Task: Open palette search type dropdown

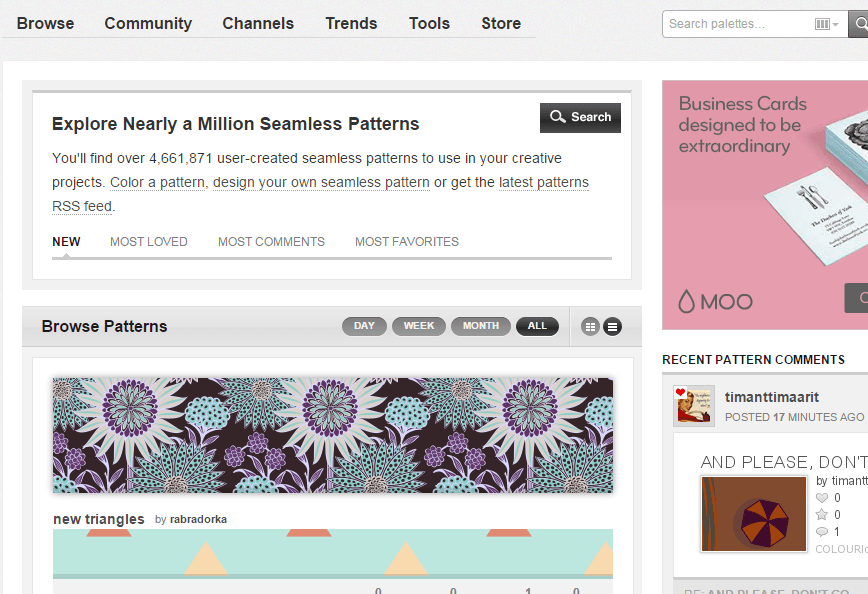Action: coord(827,24)
